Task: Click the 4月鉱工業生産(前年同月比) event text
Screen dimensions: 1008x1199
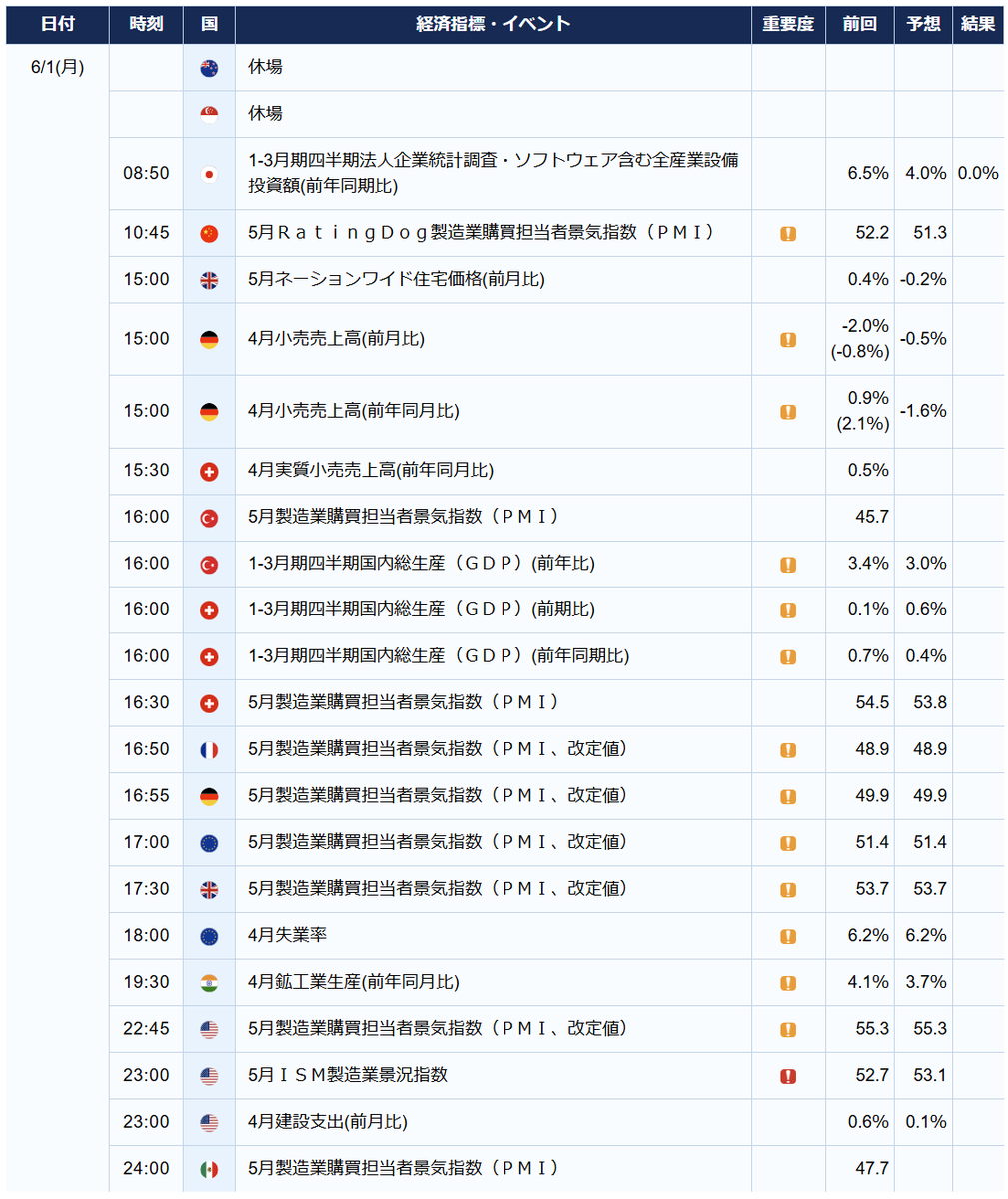Action: (354, 983)
